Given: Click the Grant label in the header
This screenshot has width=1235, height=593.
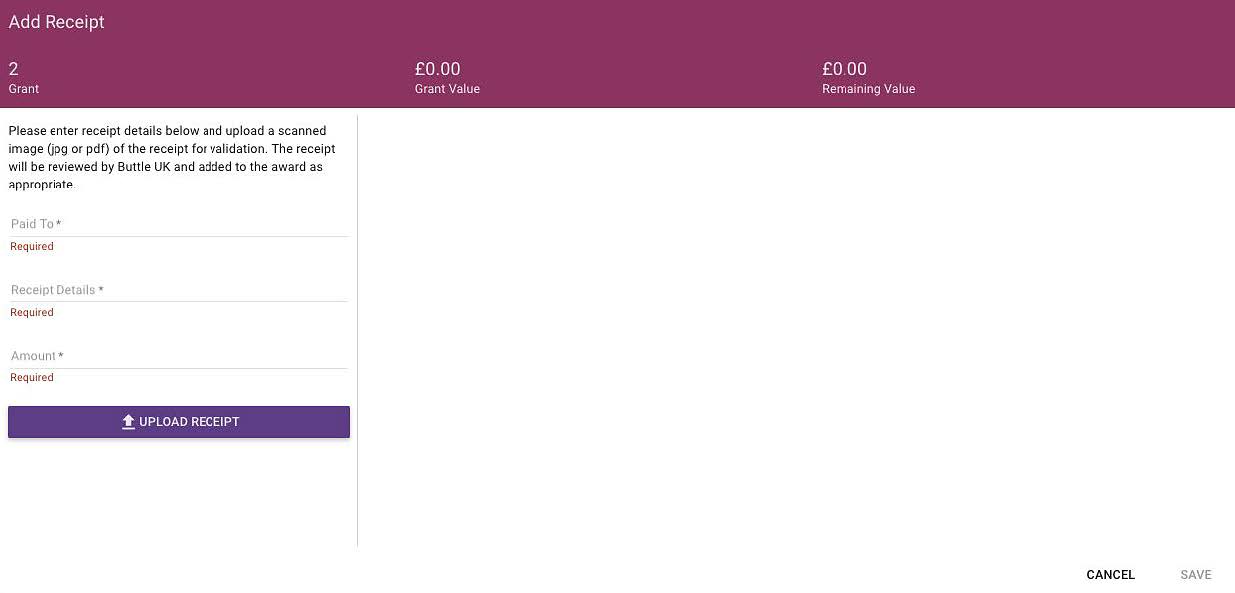Looking at the screenshot, I should coord(24,89).
